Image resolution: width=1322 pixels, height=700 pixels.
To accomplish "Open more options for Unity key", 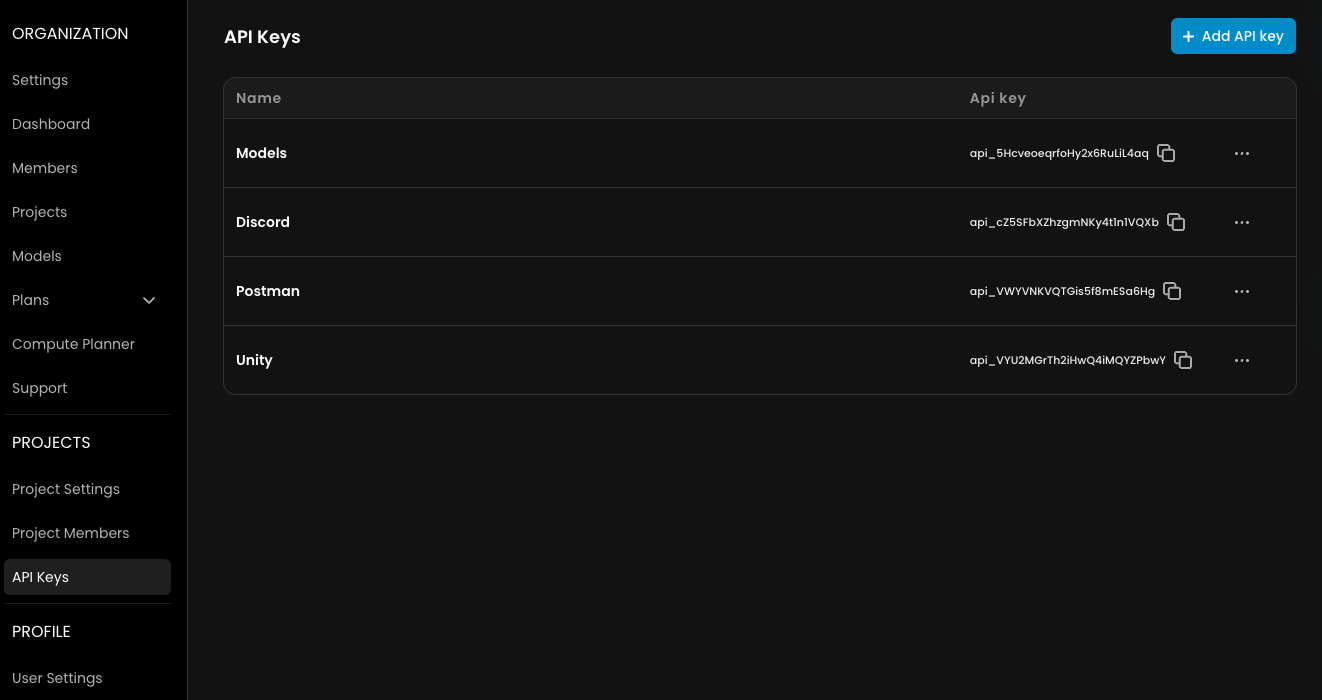I will click(x=1242, y=360).
